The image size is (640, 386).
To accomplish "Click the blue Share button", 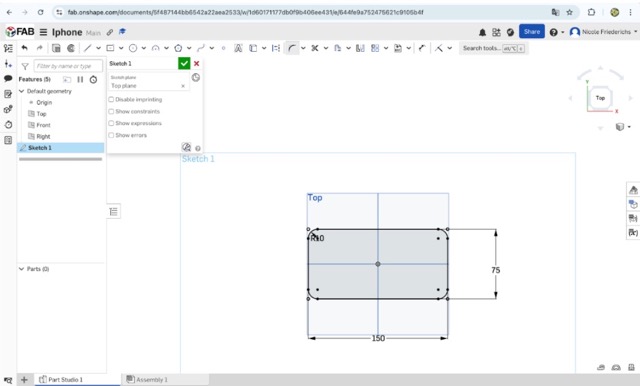I will [x=531, y=31].
